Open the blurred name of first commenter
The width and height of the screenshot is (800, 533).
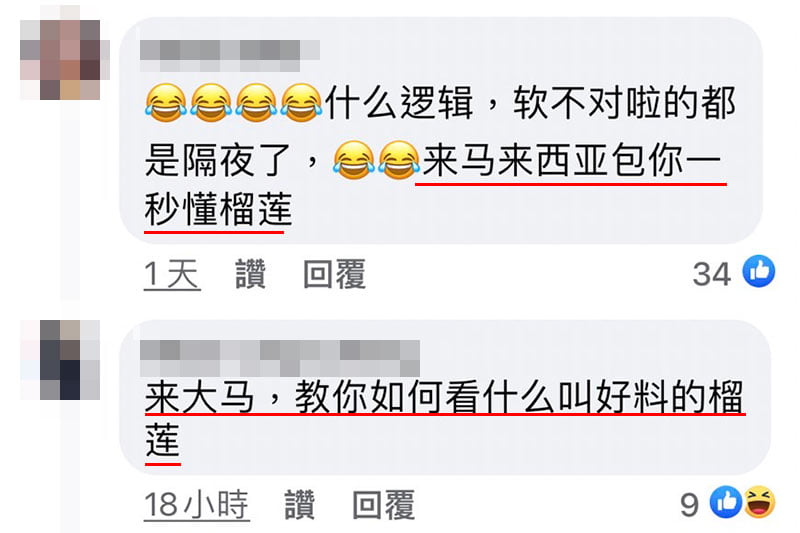pos(230,56)
